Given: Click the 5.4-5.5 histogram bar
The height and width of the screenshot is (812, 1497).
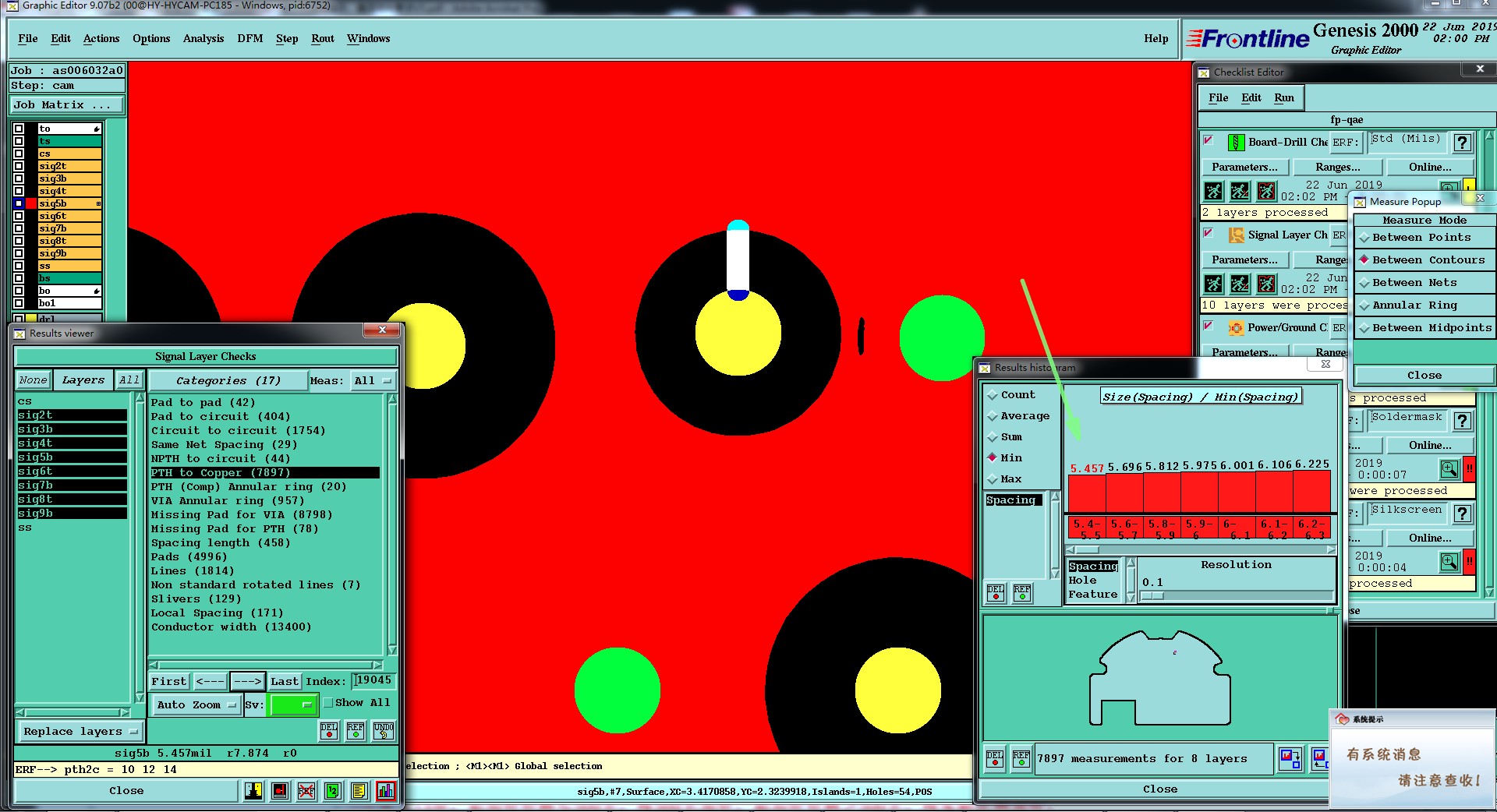Looking at the screenshot, I should click(1087, 492).
